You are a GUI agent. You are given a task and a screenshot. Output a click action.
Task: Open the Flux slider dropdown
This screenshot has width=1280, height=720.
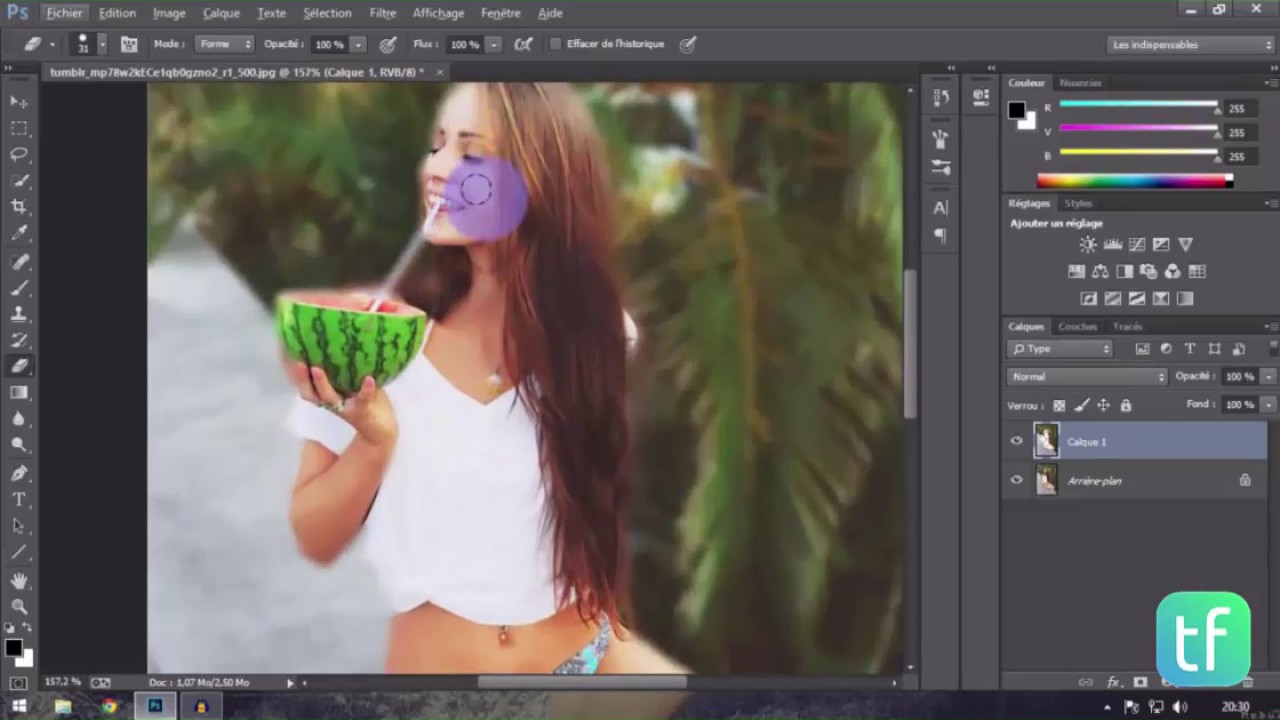tap(493, 45)
